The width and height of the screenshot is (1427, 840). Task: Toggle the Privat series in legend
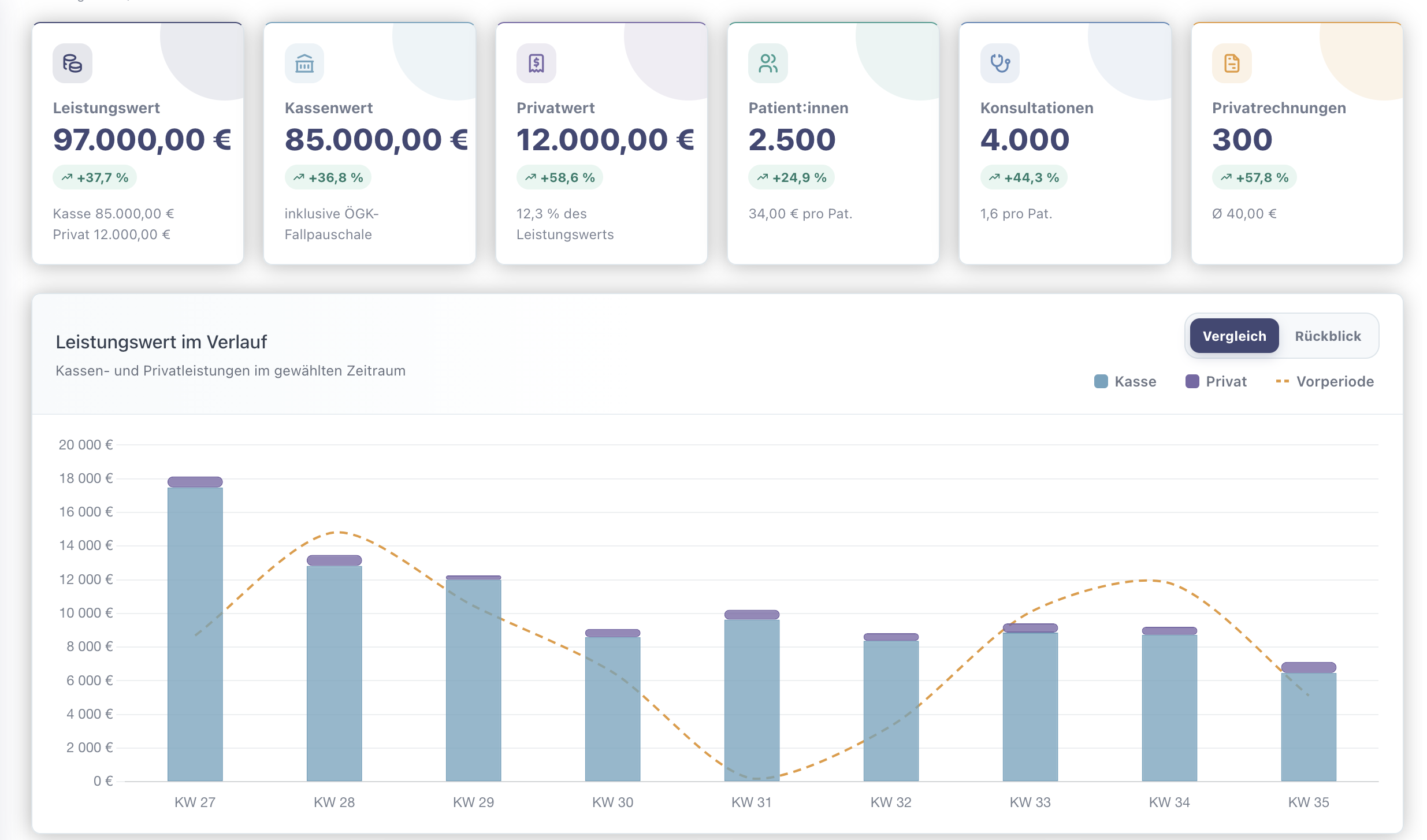1216,381
